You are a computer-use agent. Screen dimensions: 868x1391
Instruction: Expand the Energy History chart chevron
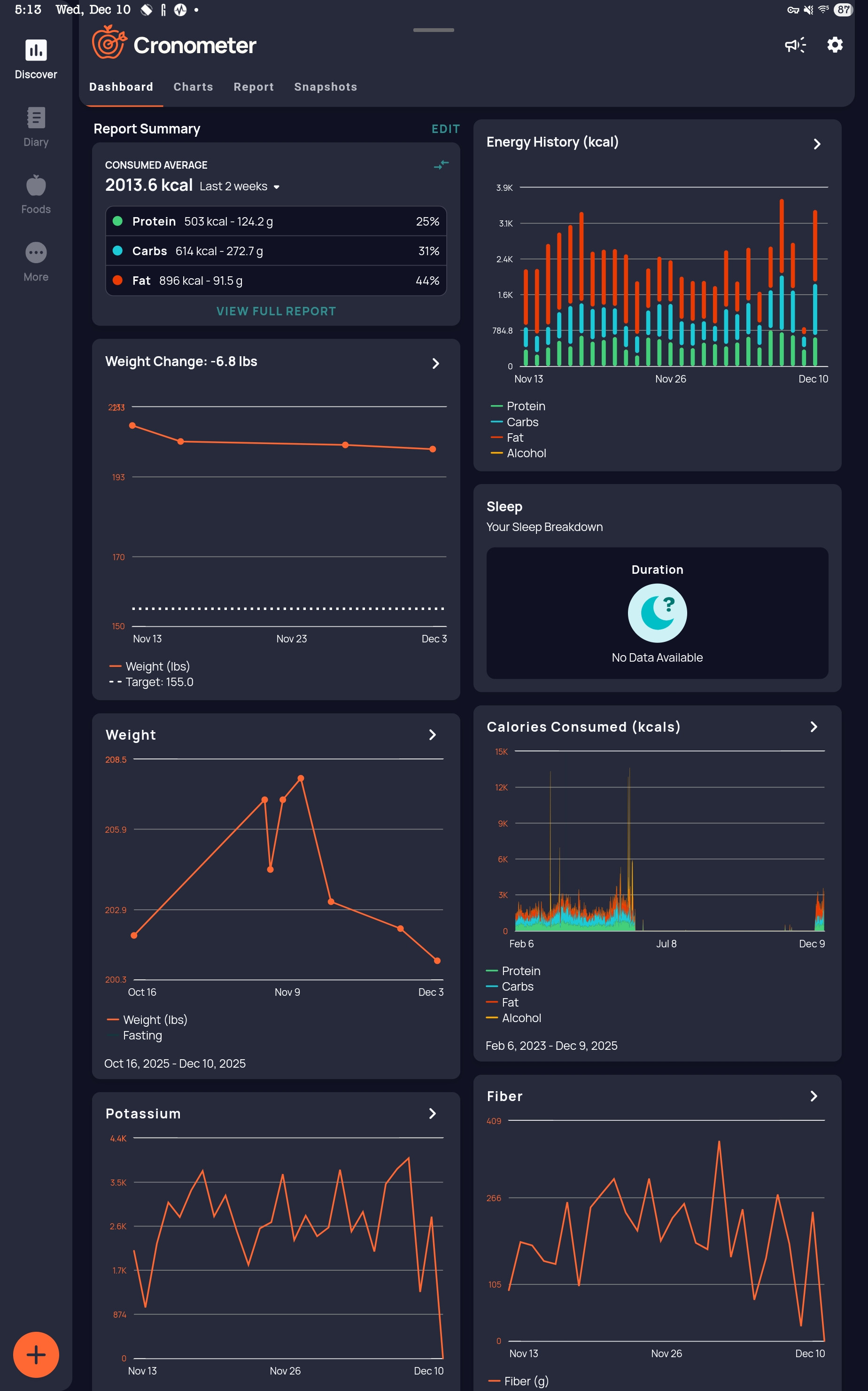817,144
